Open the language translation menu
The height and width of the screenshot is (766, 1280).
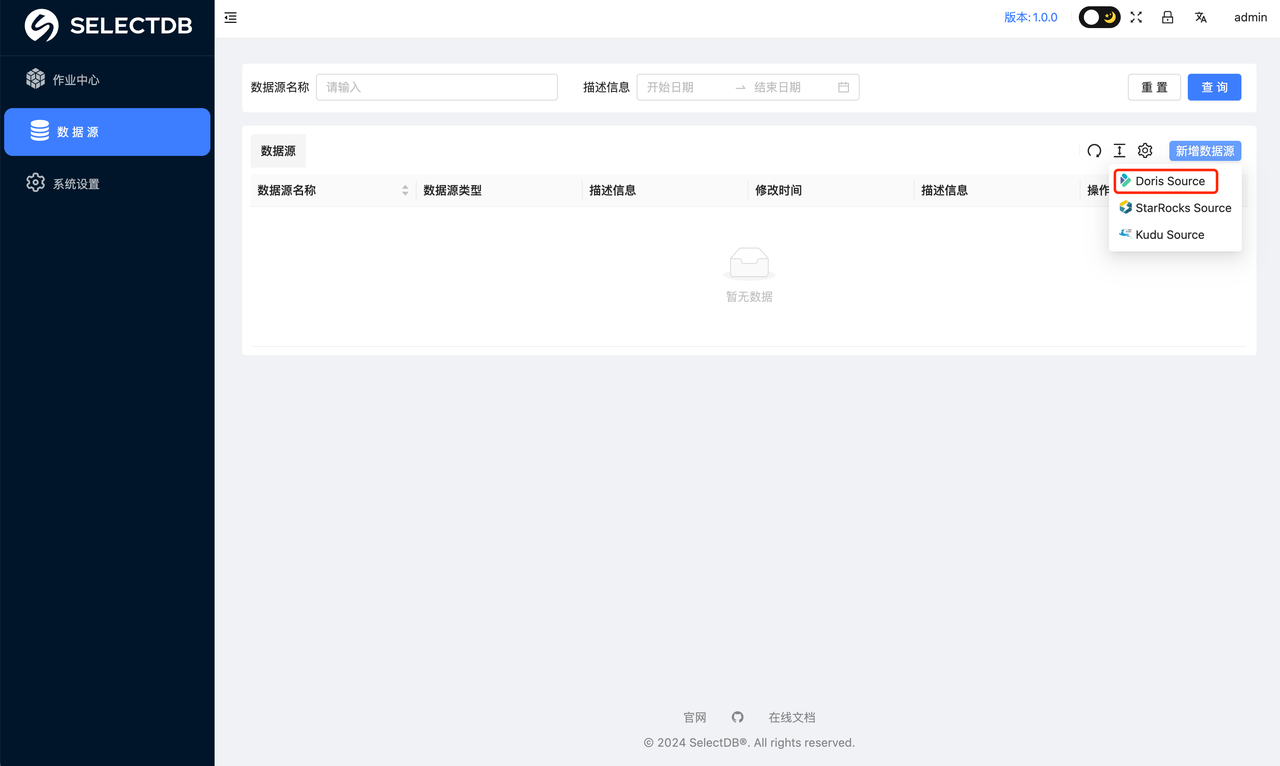[1201, 17]
